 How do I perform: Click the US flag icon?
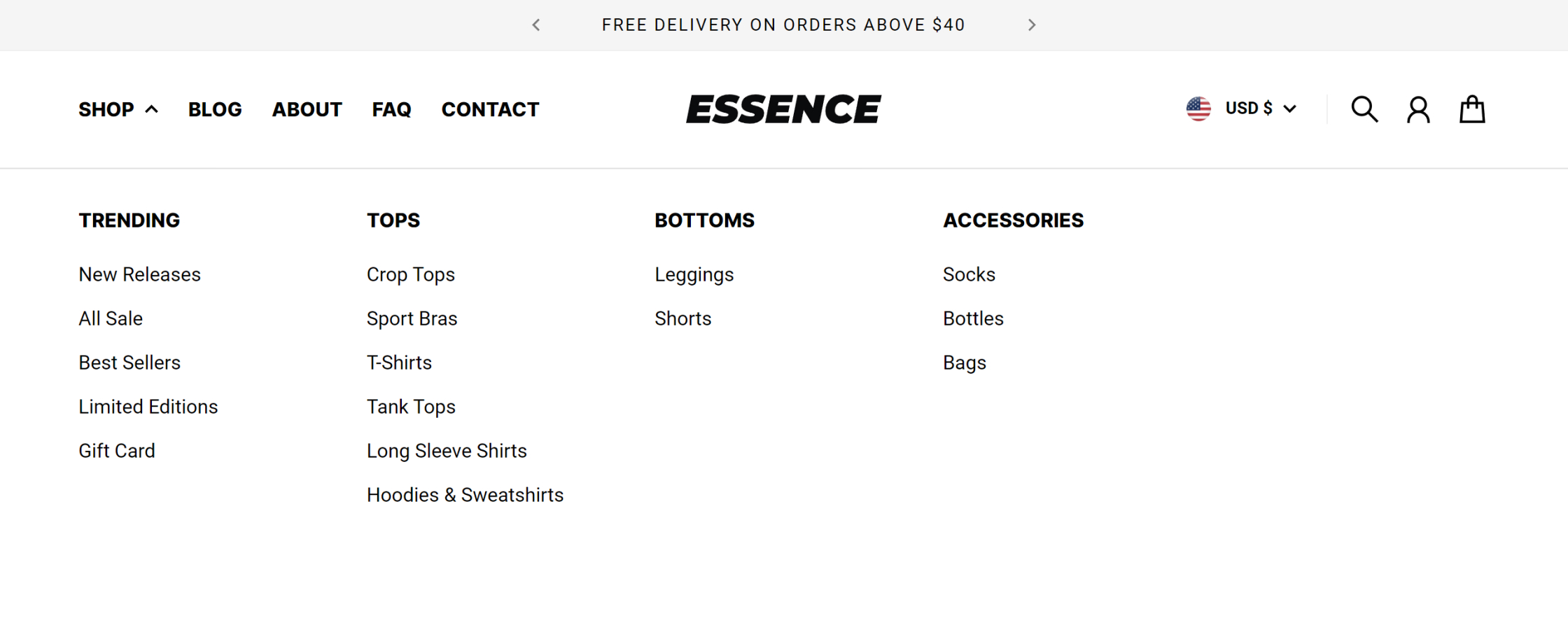coord(1198,108)
